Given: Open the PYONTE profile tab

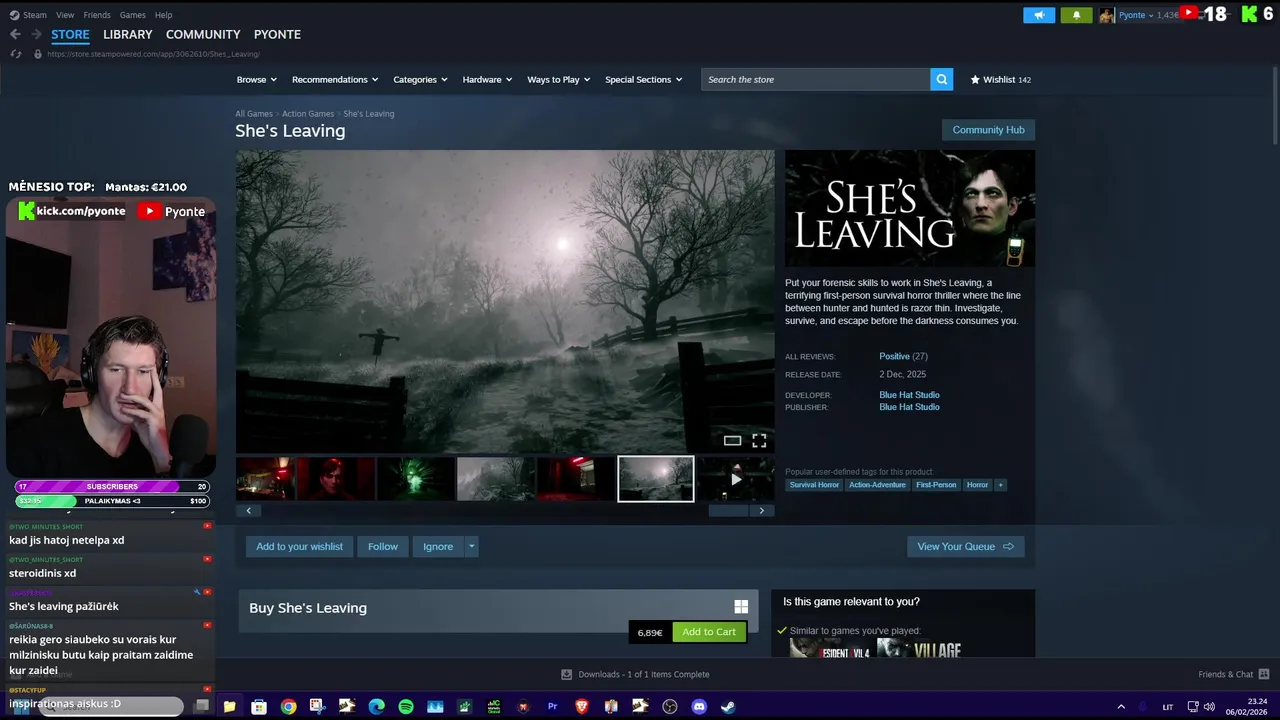Looking at the screenshot, I should point(277,34).
